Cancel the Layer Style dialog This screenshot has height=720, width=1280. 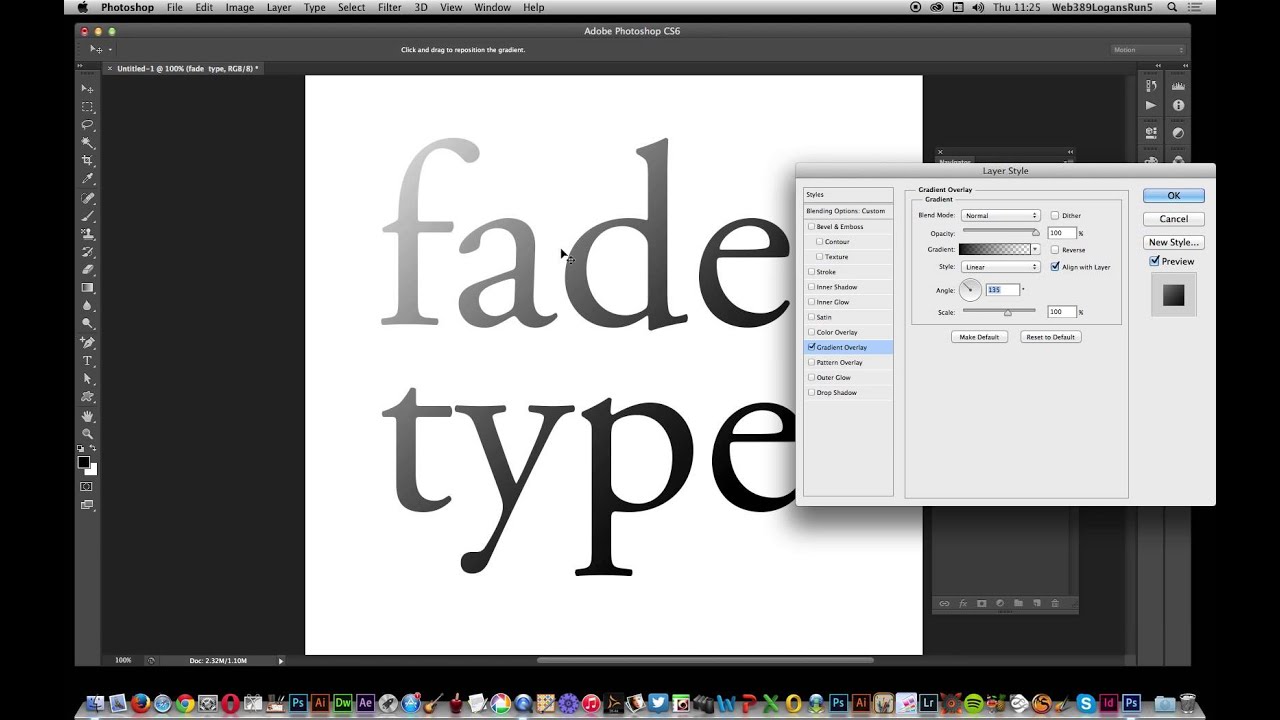click(x=1174, y=219)
